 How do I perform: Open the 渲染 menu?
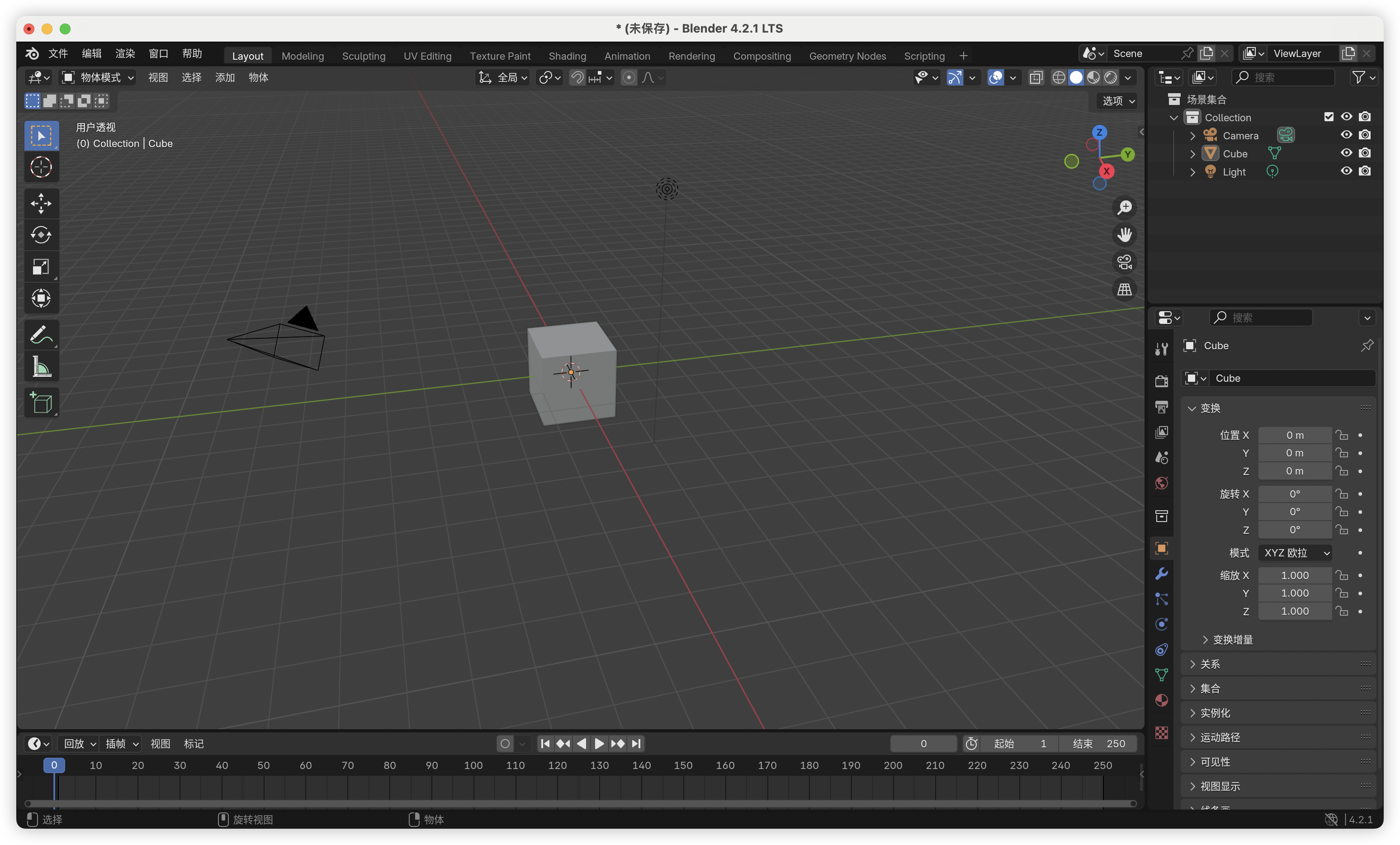coord(125,53)
